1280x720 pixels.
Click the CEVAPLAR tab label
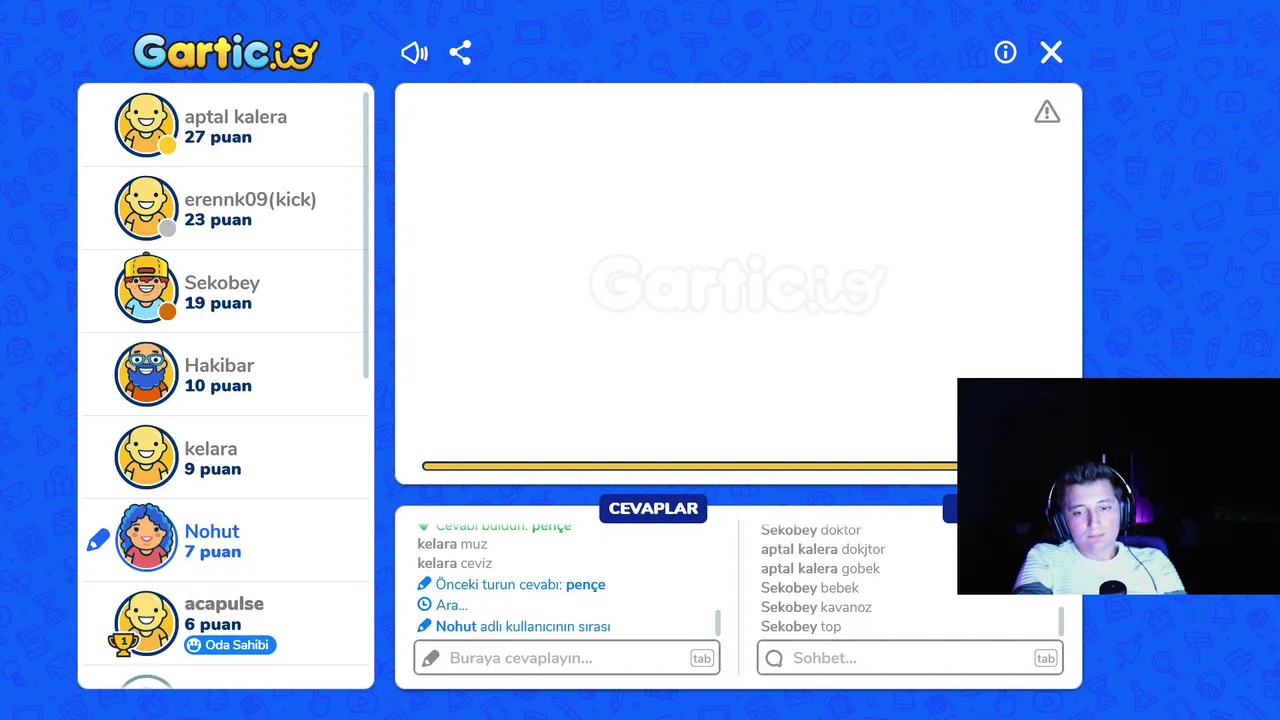[x=653, y=508]
